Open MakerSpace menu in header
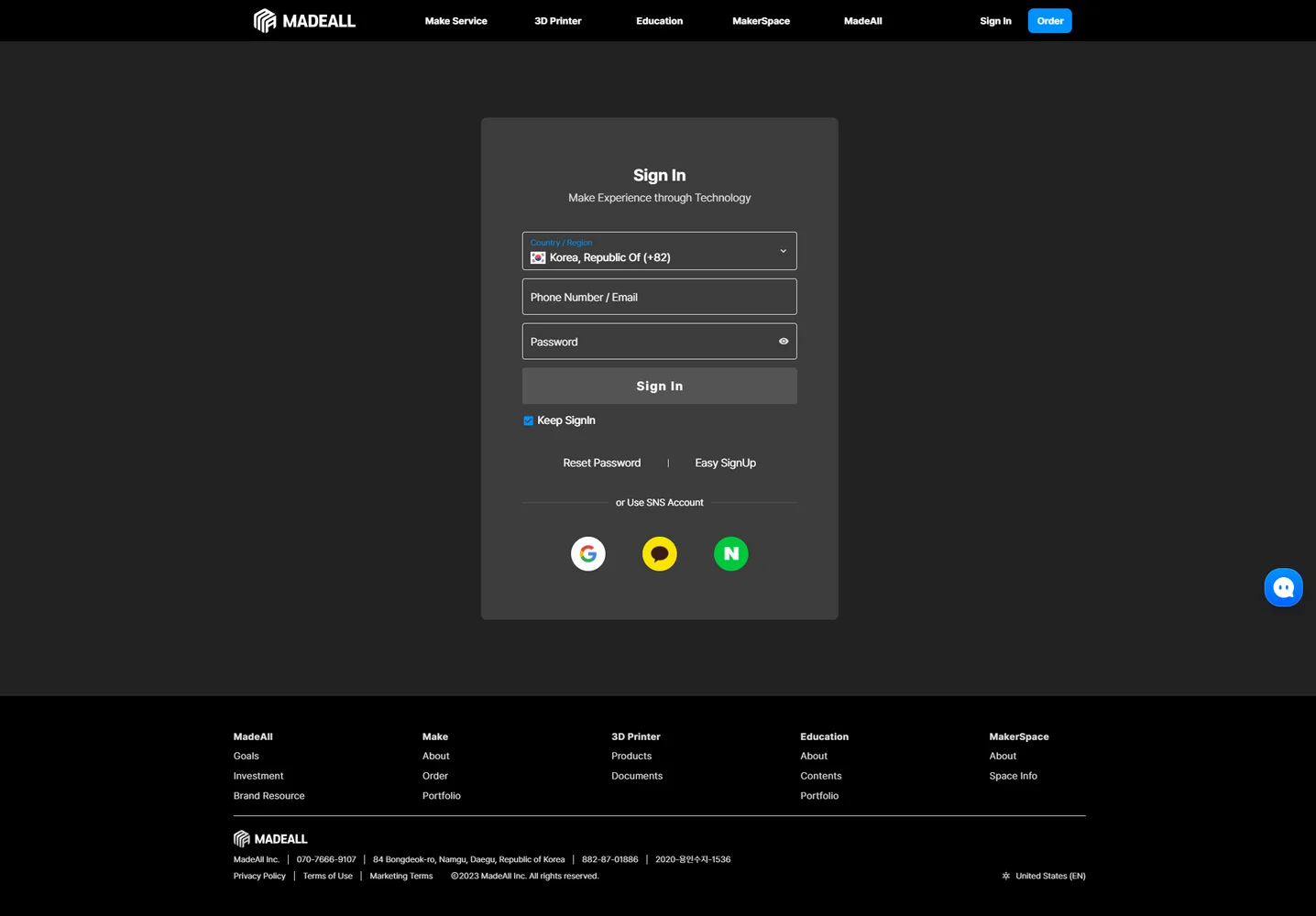 click(x=761, y=20)
